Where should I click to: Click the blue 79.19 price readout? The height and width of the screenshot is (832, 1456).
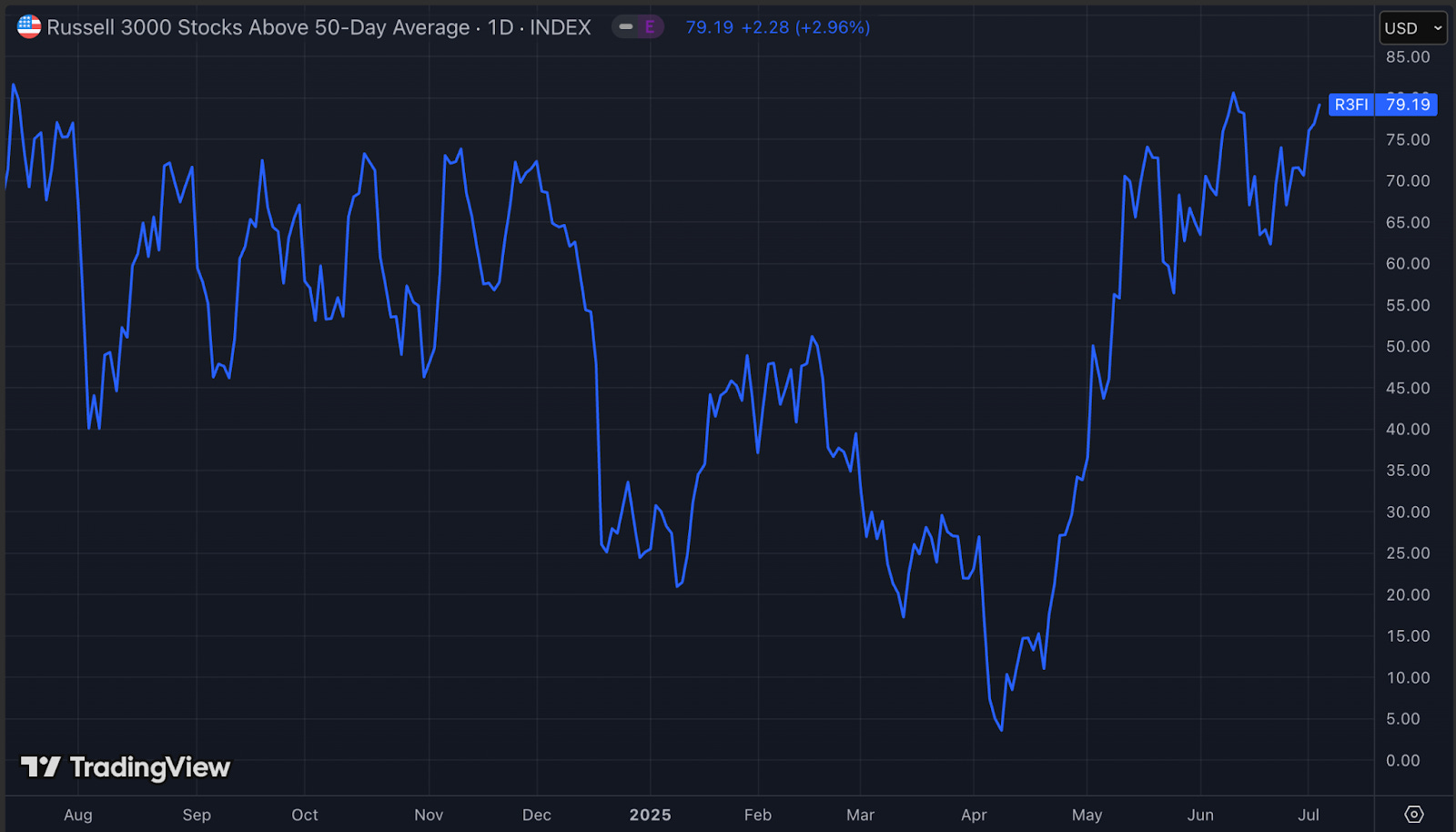coord(709,27)
